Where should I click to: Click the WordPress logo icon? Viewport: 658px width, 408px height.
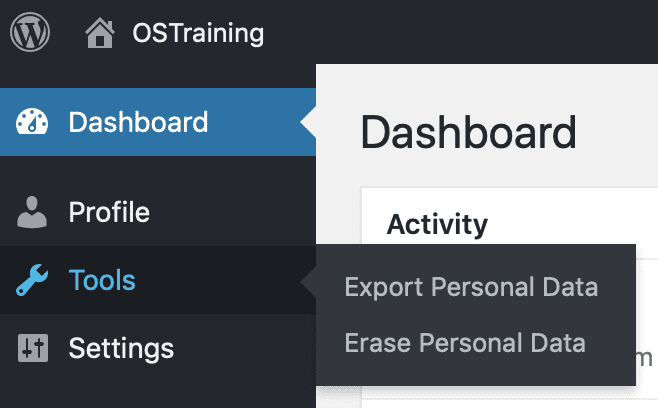click(30, 33)
